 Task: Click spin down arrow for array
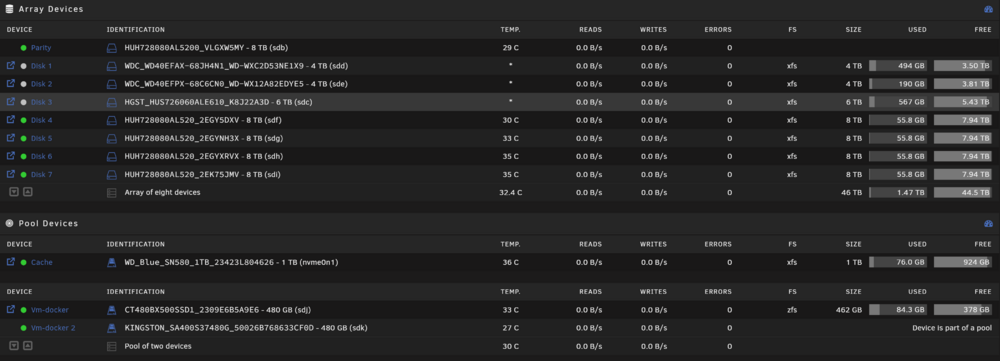tap(14, 191)
